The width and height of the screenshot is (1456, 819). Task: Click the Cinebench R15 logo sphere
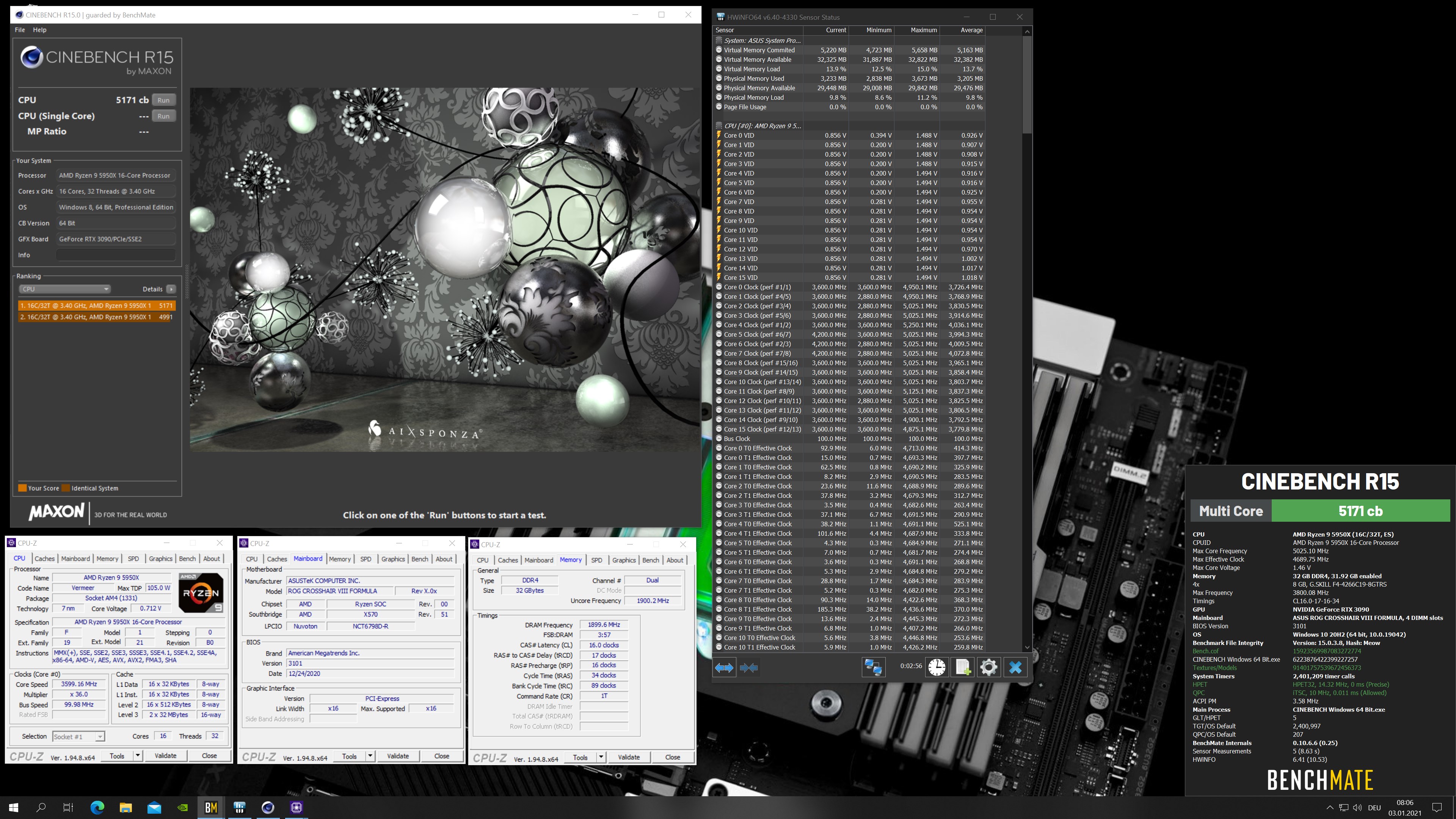pyautogui.click(x=31, y=58)
